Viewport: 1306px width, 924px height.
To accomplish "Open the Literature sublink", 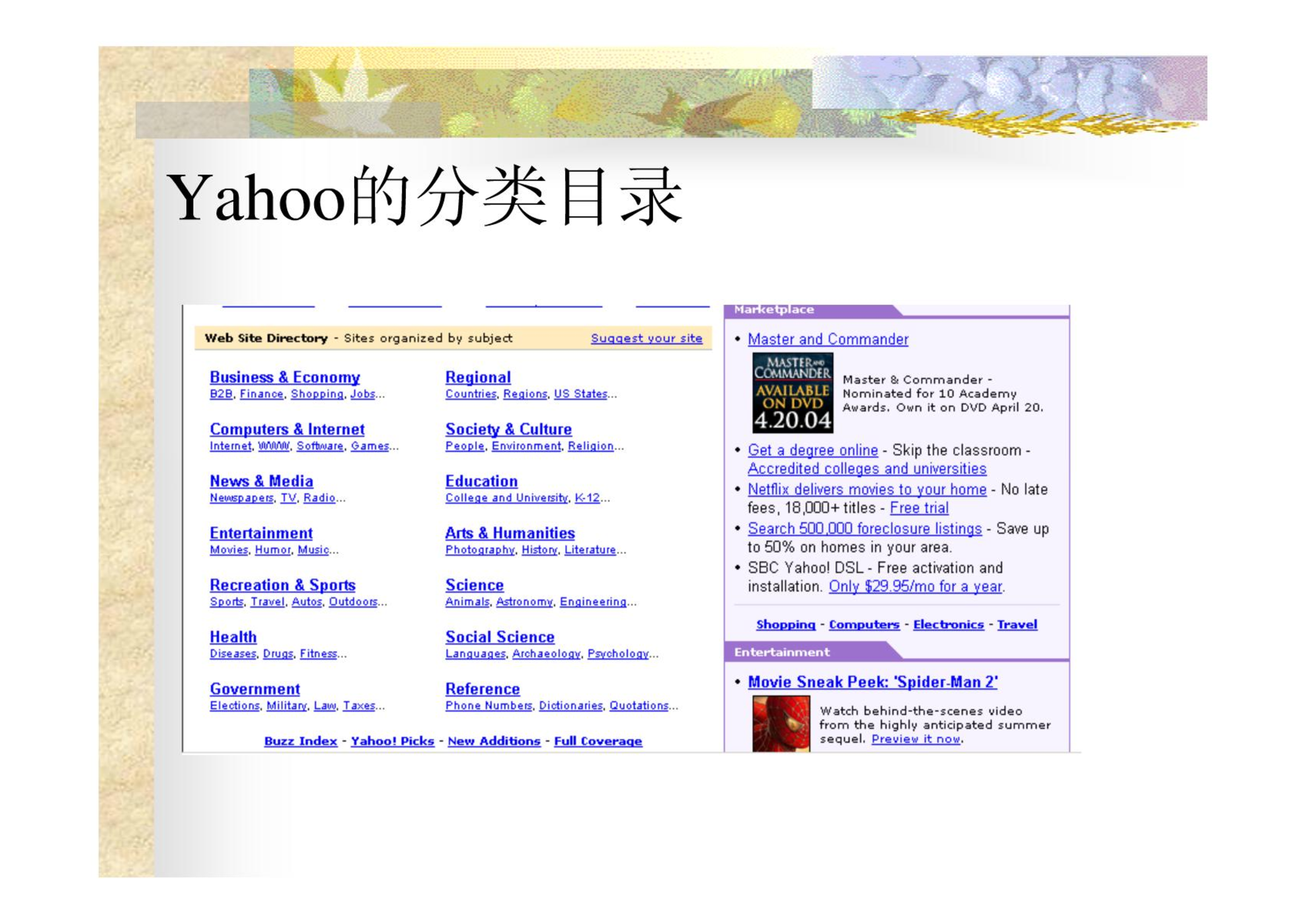I will coord(590,550).
